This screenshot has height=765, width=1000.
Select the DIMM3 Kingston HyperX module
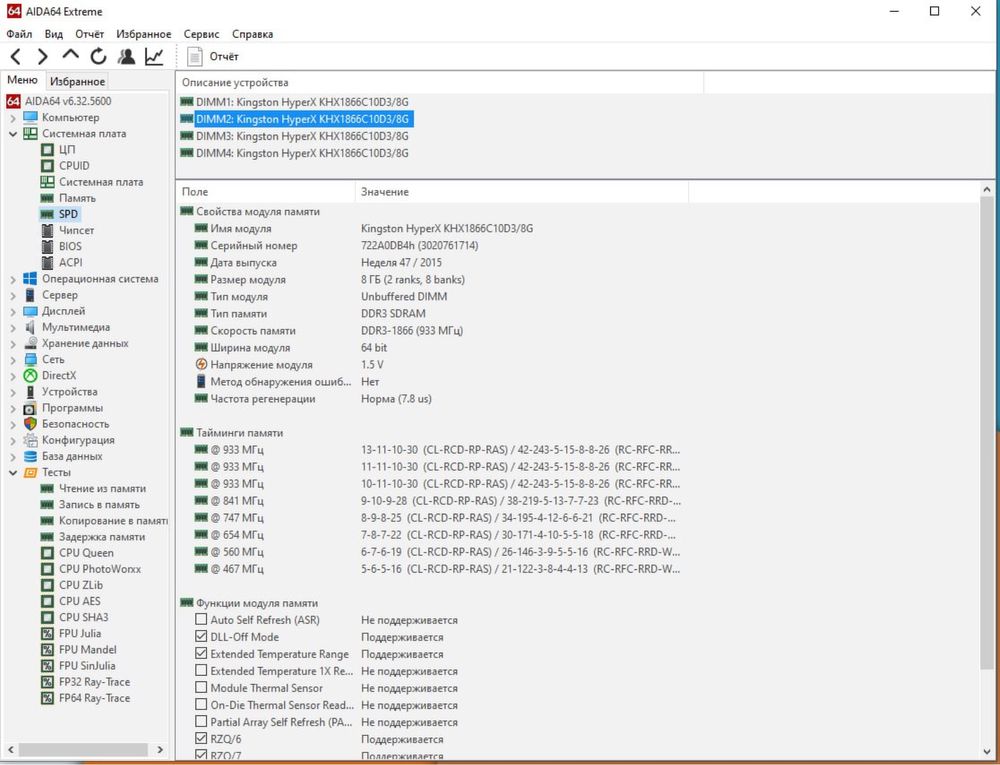click(x=295, y=136)
